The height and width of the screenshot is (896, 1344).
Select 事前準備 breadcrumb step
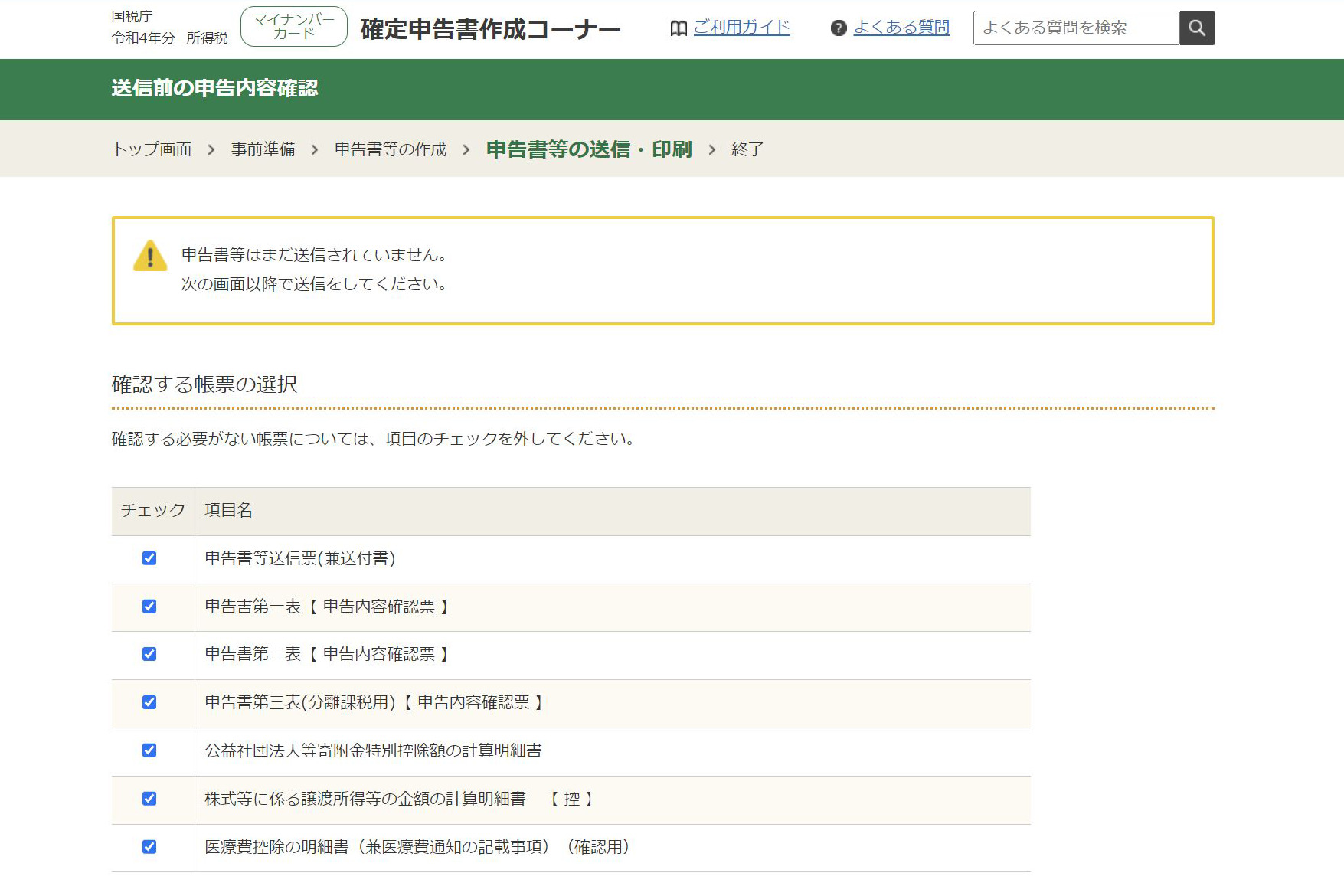pyautogui.click(x=263, y=149)
